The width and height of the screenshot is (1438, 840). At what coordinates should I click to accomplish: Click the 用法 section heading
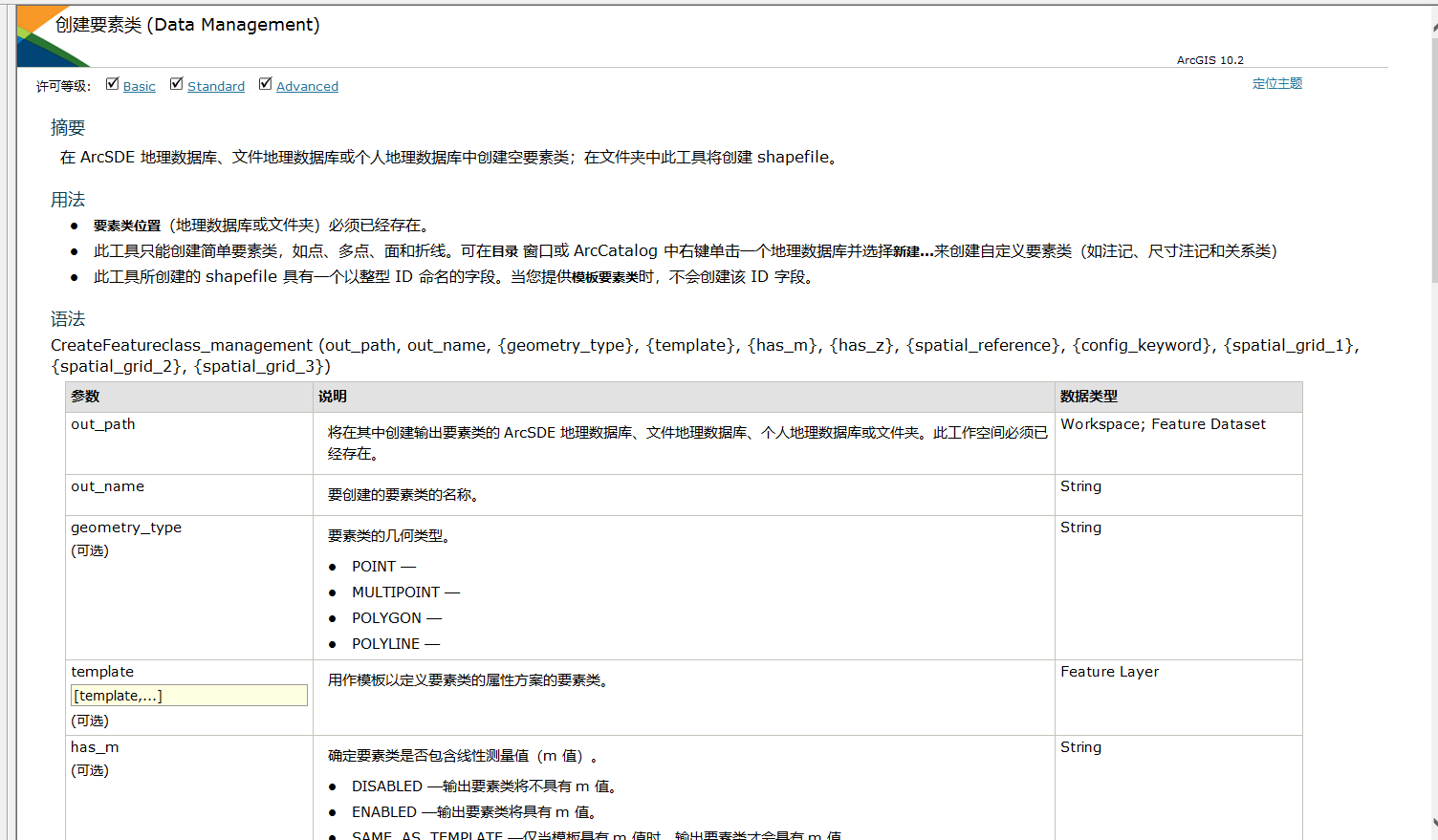coord(68,200)
